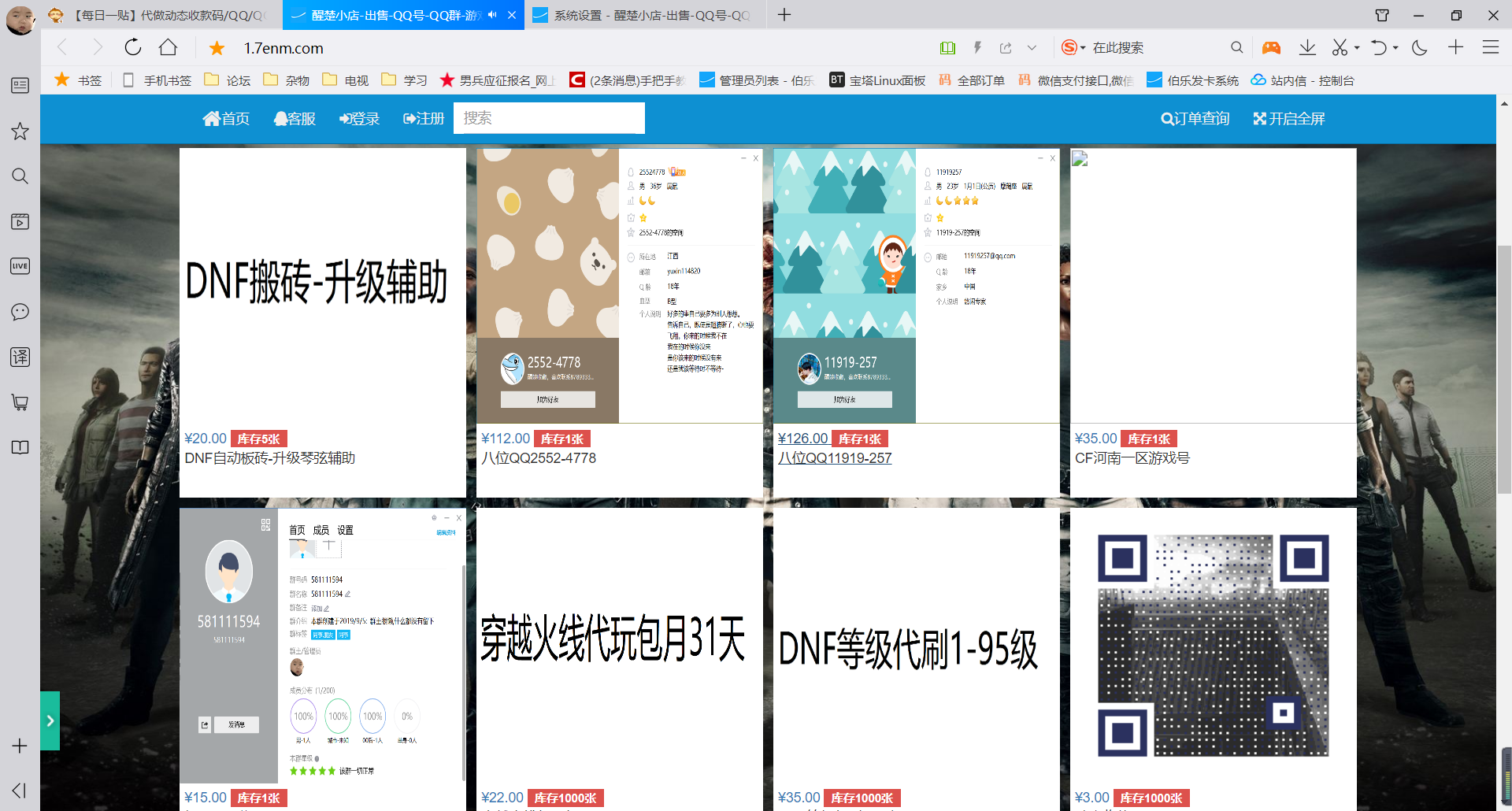This screenshot has height=811, width=1512.
Task: Expand the screenshot tool dropdown arrow
Action: point(1357,48)
